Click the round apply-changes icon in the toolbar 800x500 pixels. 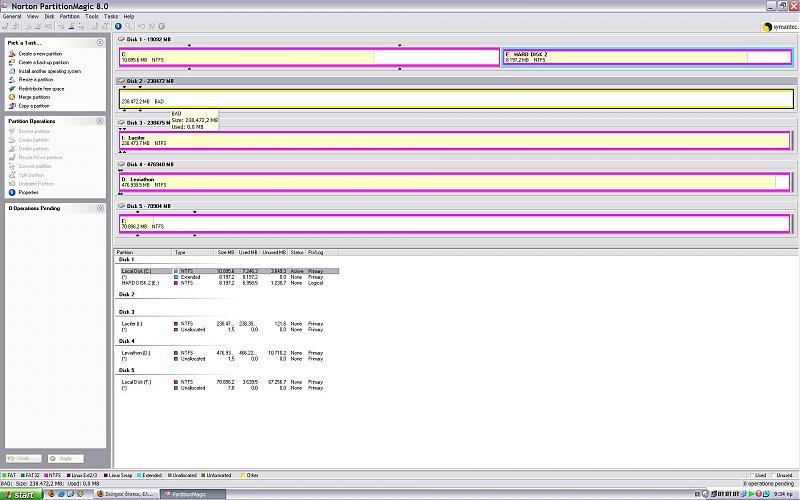(x=162, y=26)
